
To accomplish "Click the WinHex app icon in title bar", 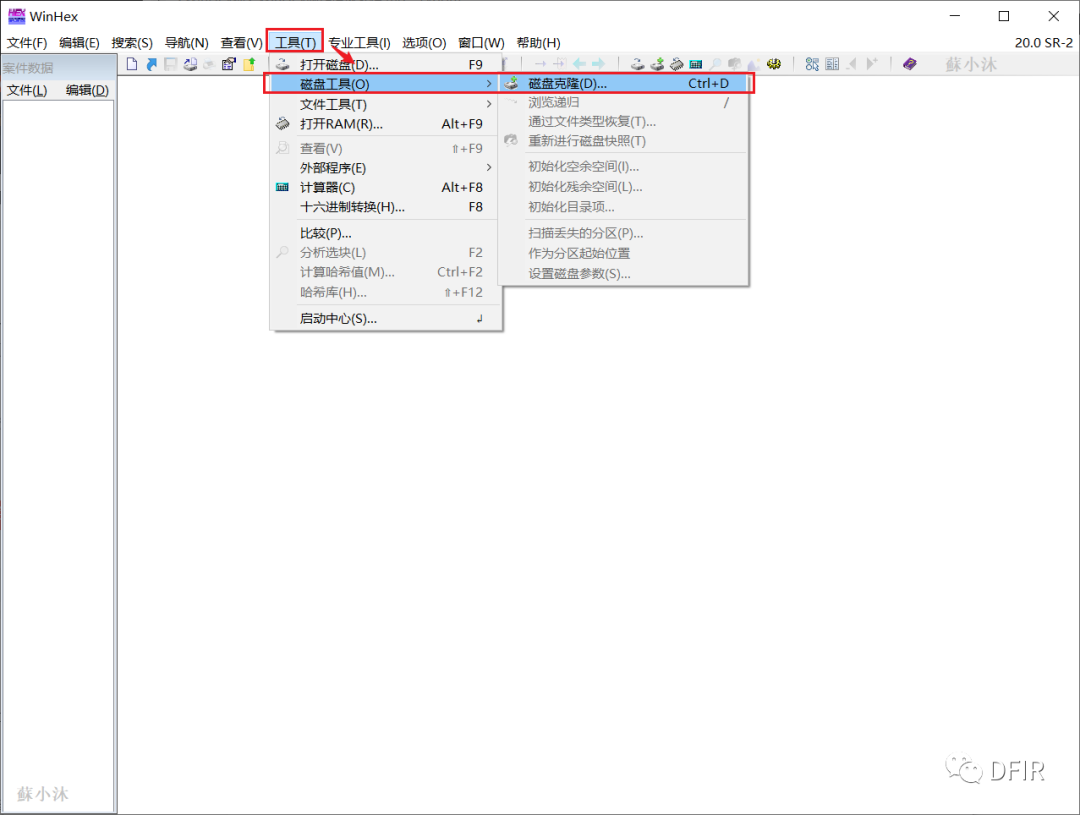I will pyautogui.click(x=17, y=16).
